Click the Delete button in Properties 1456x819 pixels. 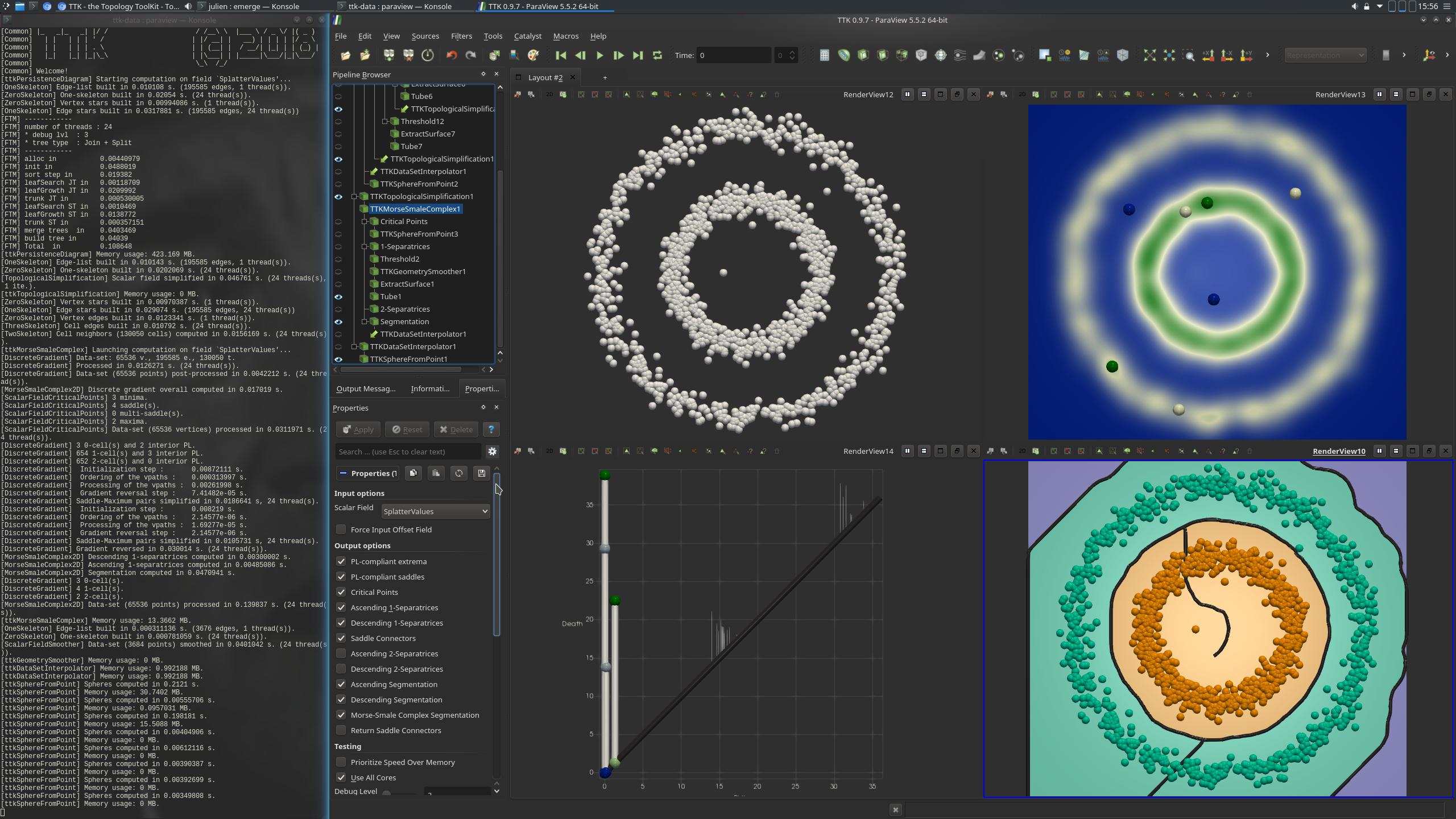coord(456,429)
